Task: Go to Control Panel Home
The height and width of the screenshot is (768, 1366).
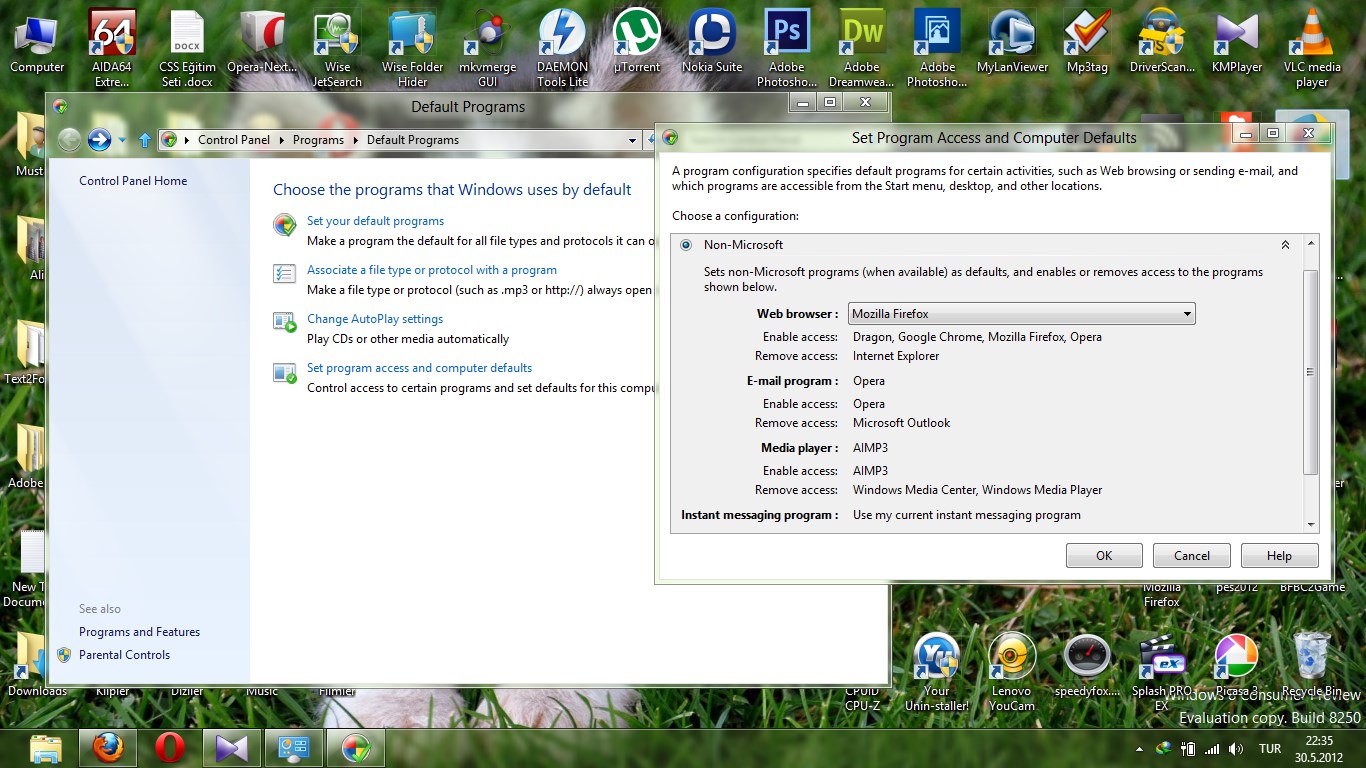Action: pos(133,181)
